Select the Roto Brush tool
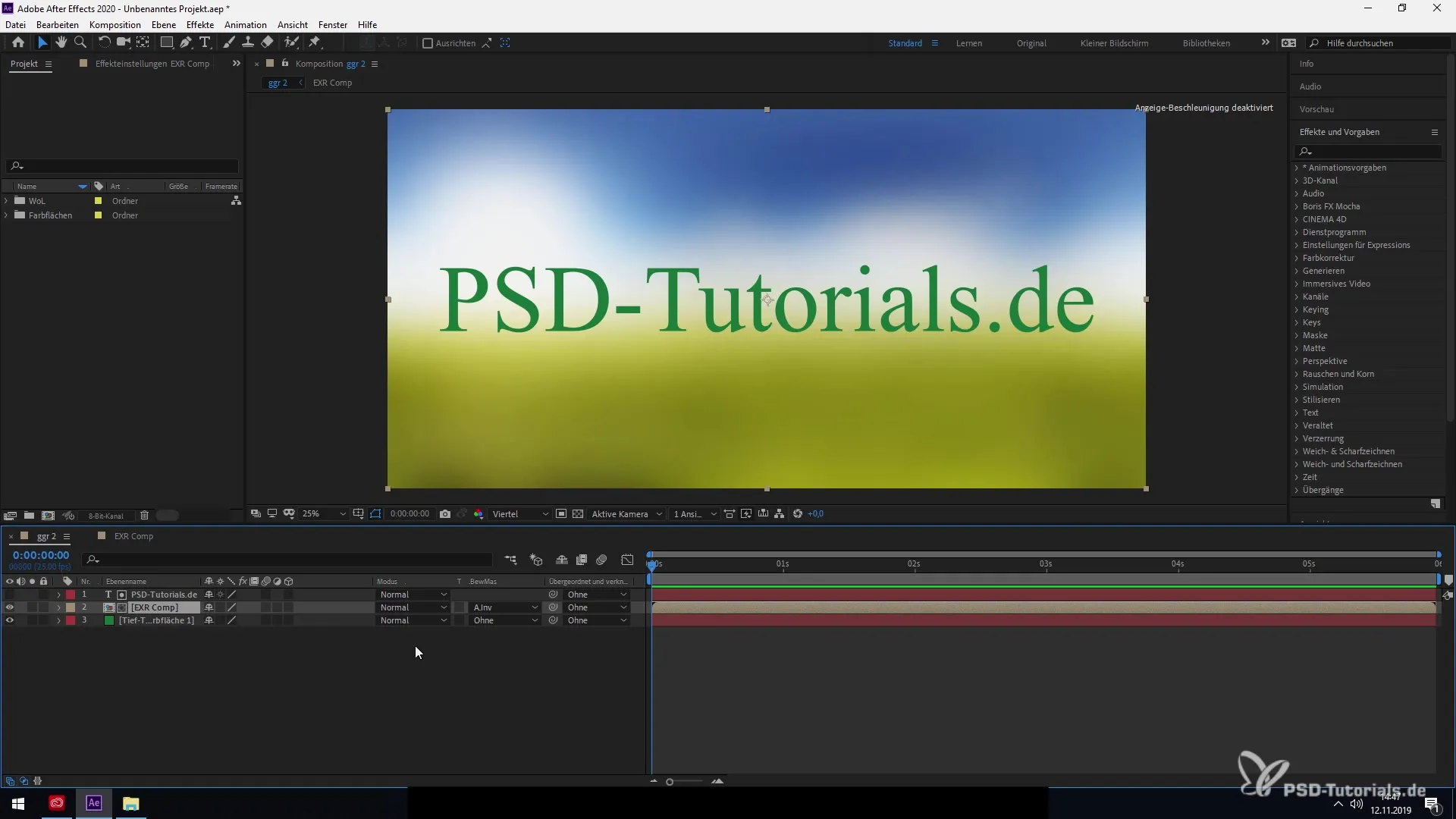This screenshot has width=1456, height=819. click(x=291, y=42)
